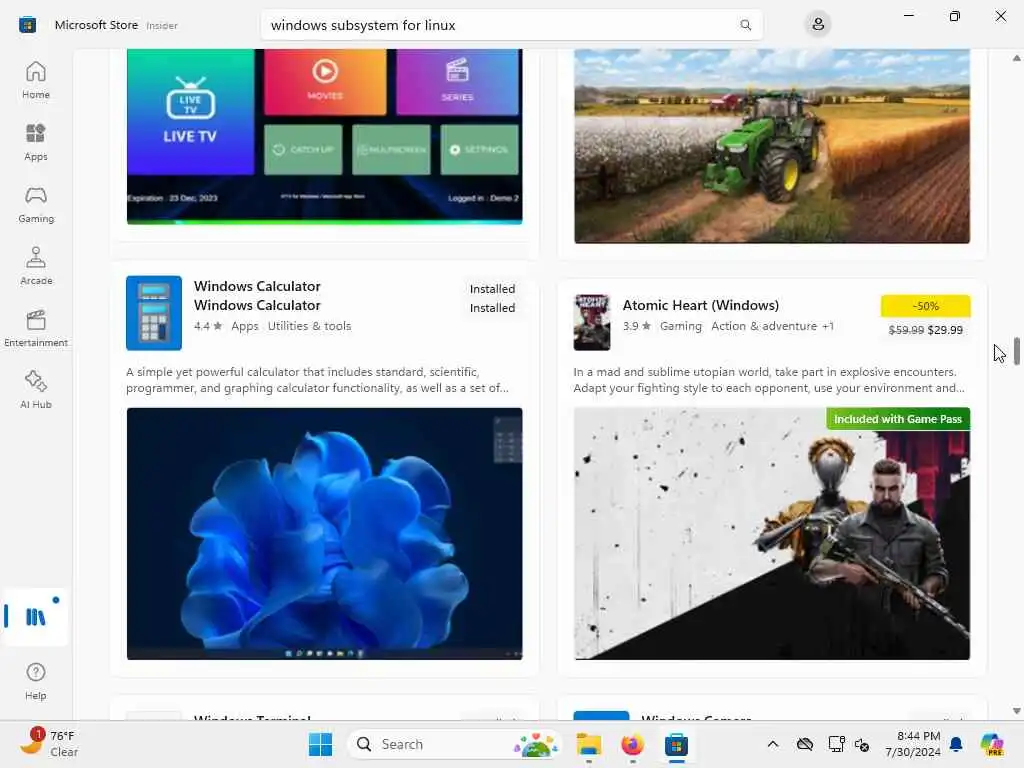Click the Atomic Heart 3.9 rating

[x=637, y=326]
